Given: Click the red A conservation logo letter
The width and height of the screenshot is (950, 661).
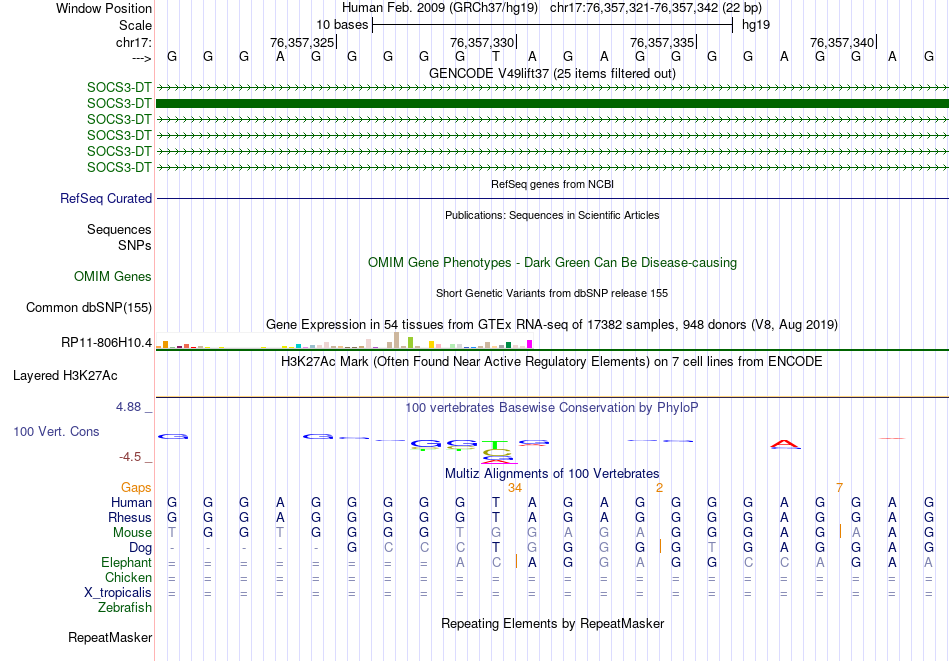Looking at the screenshot, I should pos(785,444).
